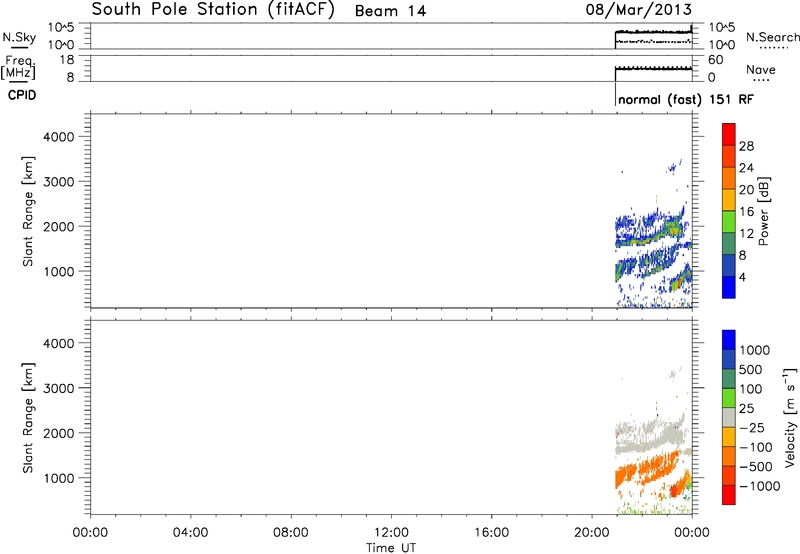The width and height of the screenshot is (800, 554).
Task: Select the 4 label on Power colorbar
Action: tap(742, 277)
